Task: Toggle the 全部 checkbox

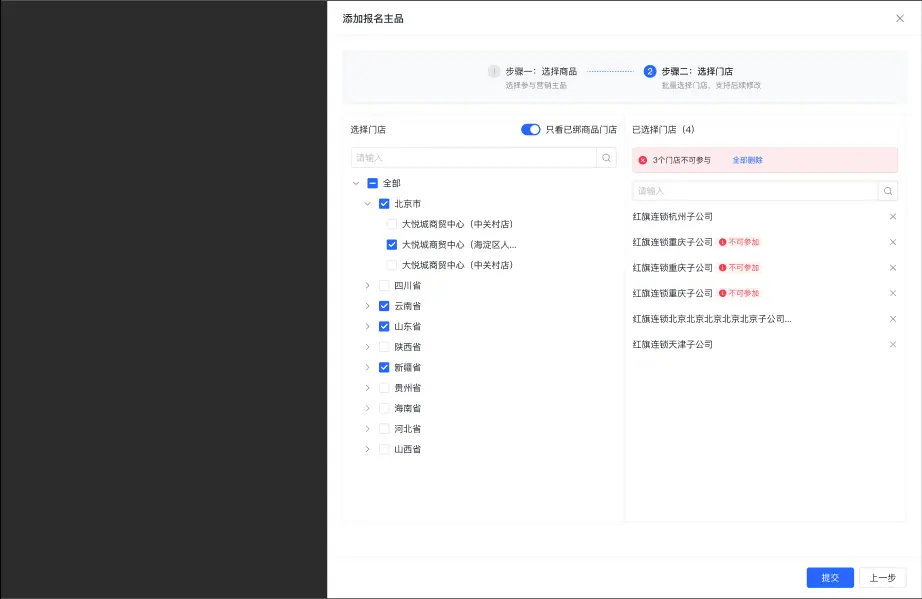Action: point(372,183)
